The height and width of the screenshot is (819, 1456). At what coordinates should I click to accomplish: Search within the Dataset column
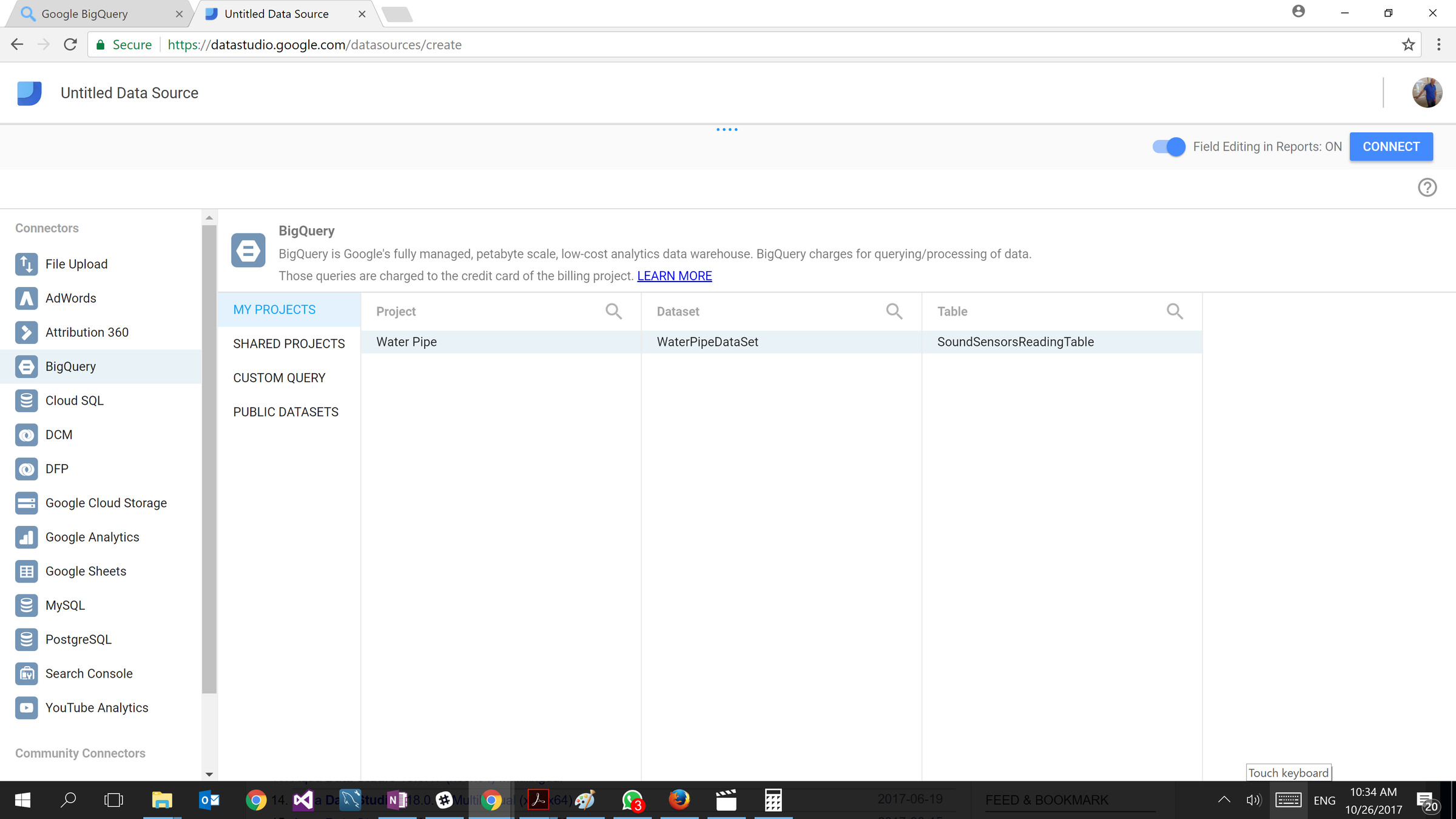pos(894,311)
